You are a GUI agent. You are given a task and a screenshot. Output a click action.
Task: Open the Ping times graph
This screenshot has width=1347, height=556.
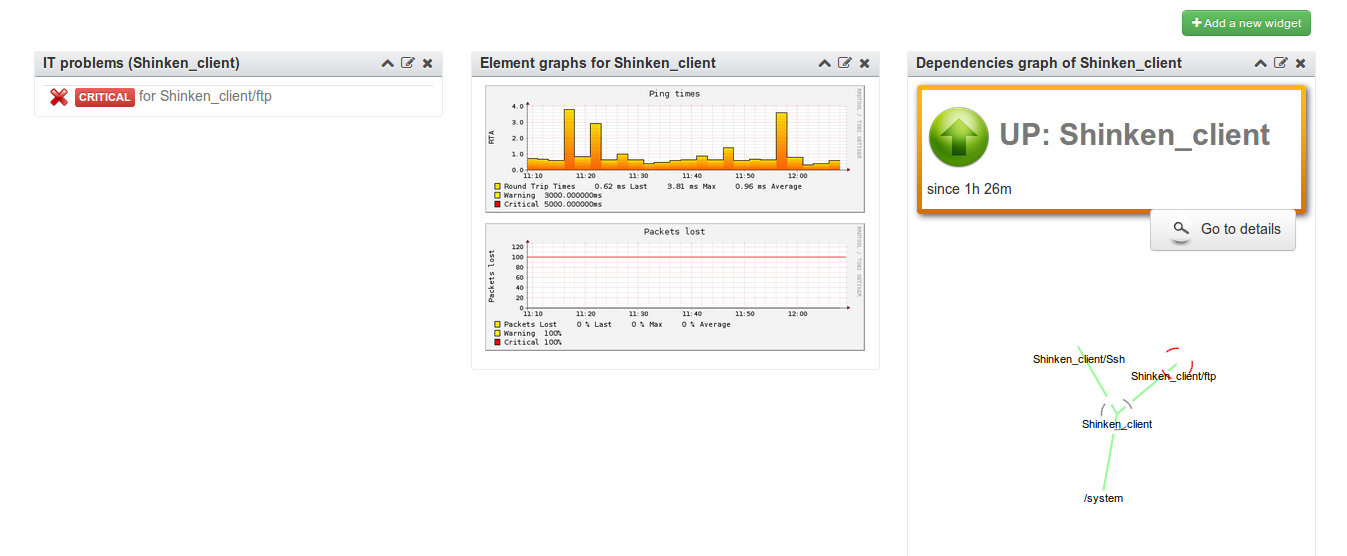coord(675,149)
